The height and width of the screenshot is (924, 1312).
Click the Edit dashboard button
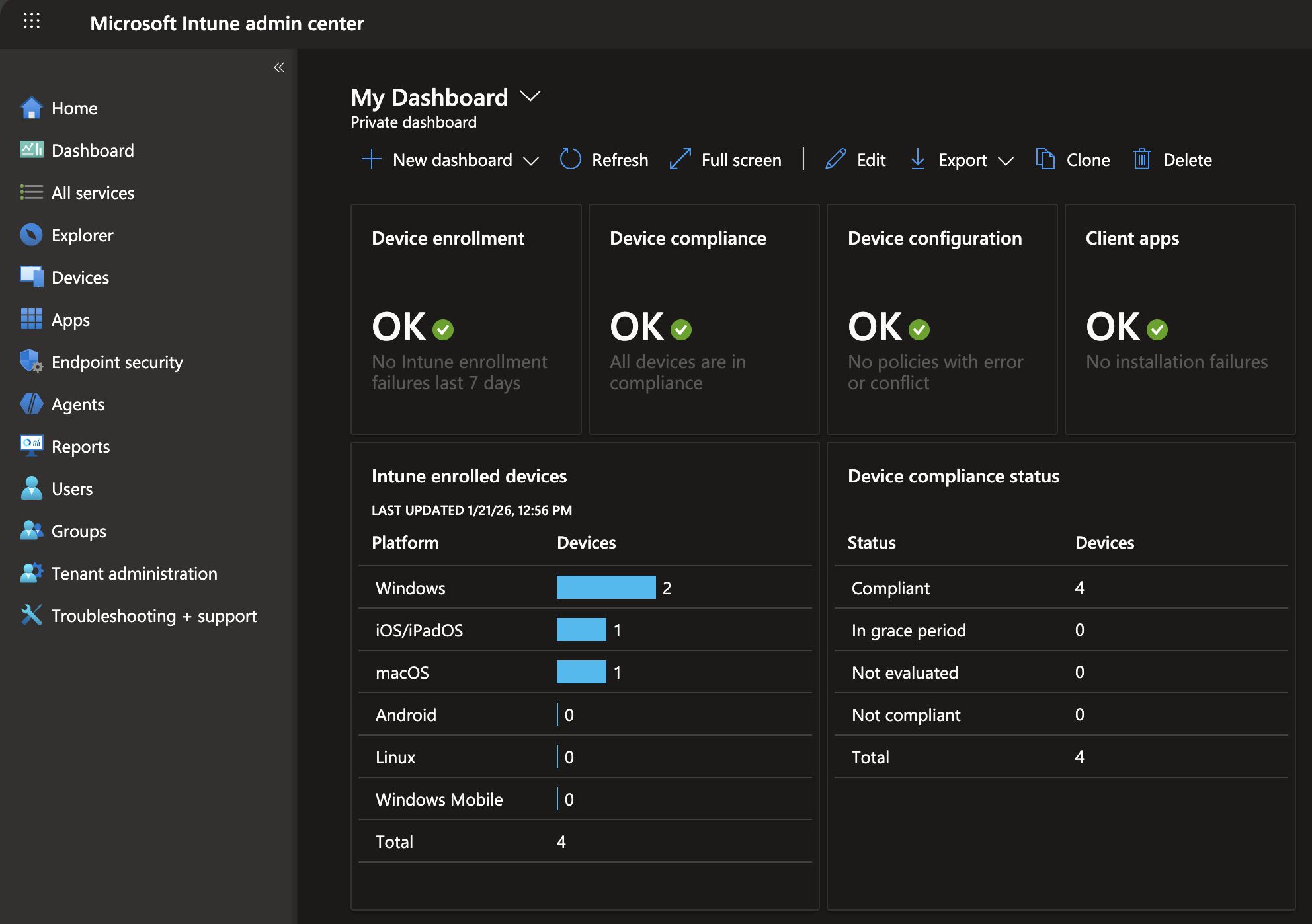(x=855, y=159)
